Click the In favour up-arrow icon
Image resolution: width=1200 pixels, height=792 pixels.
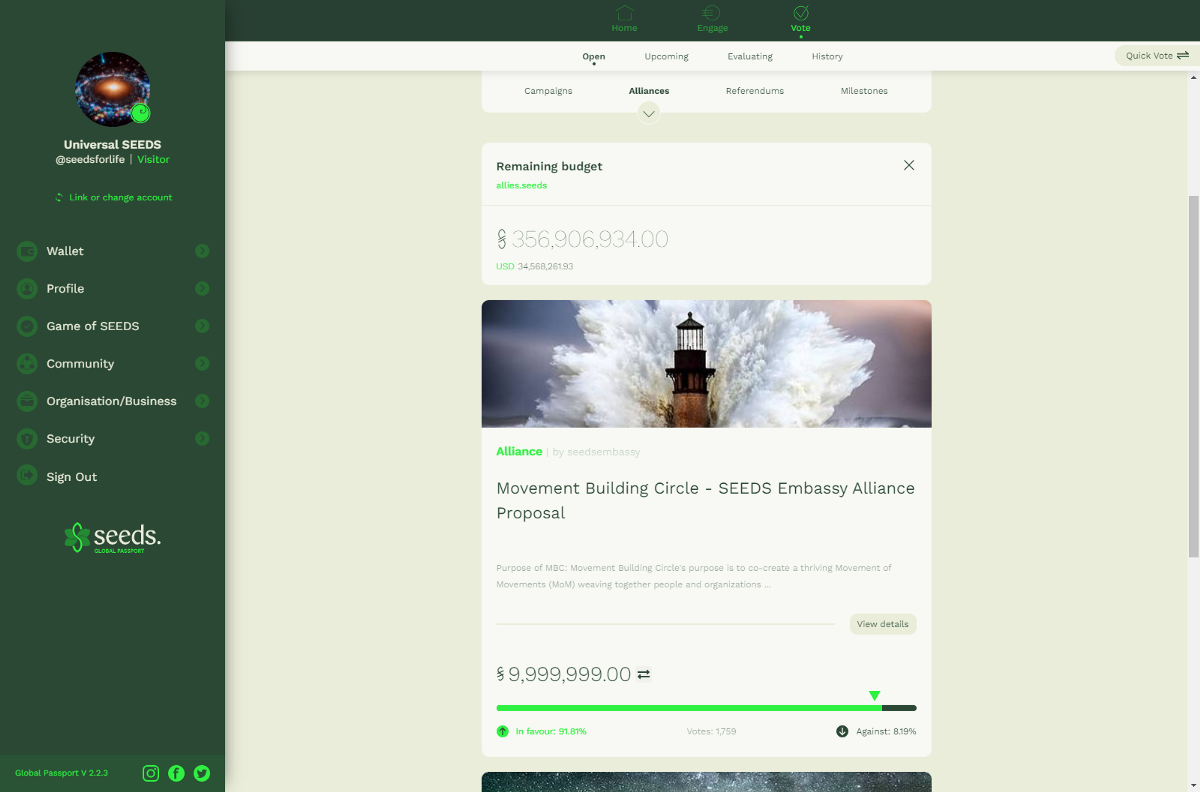pos(503,731)
